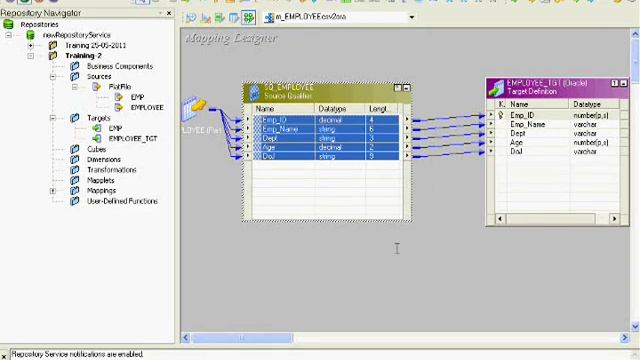Collapse the newRepositoryService node

tap(9, 35)
